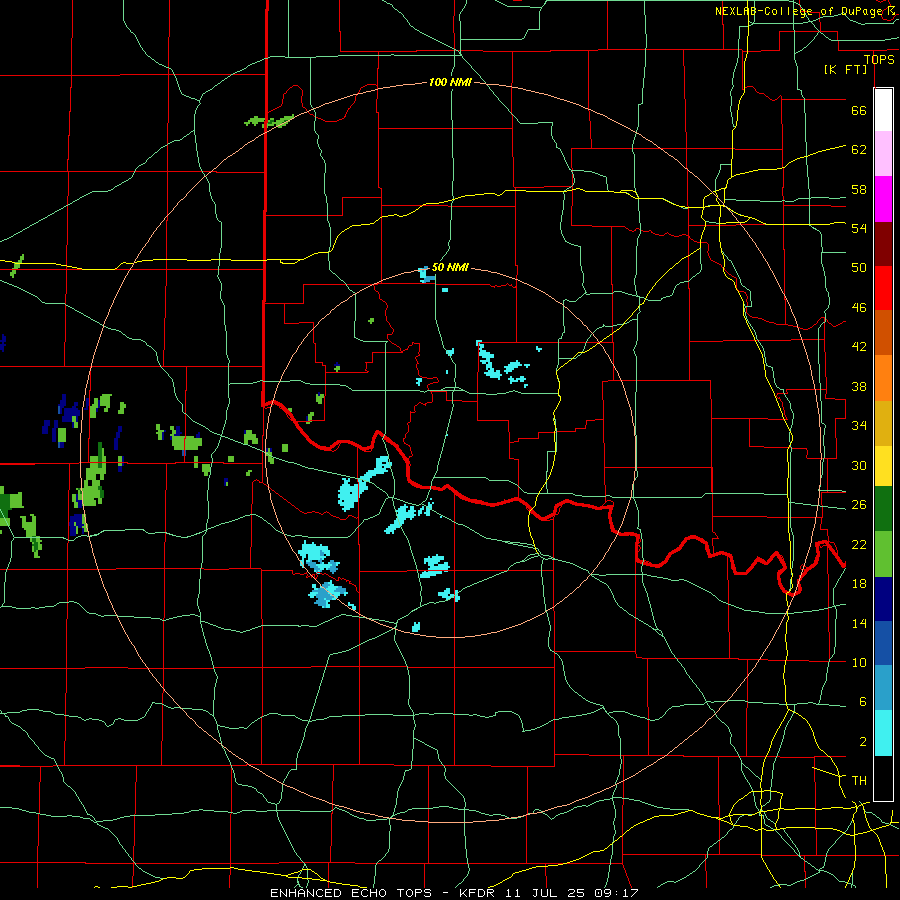Click the legend value '34'
Image resolution: width=900 pixels, height=900 pixels.
coord(859,425)
